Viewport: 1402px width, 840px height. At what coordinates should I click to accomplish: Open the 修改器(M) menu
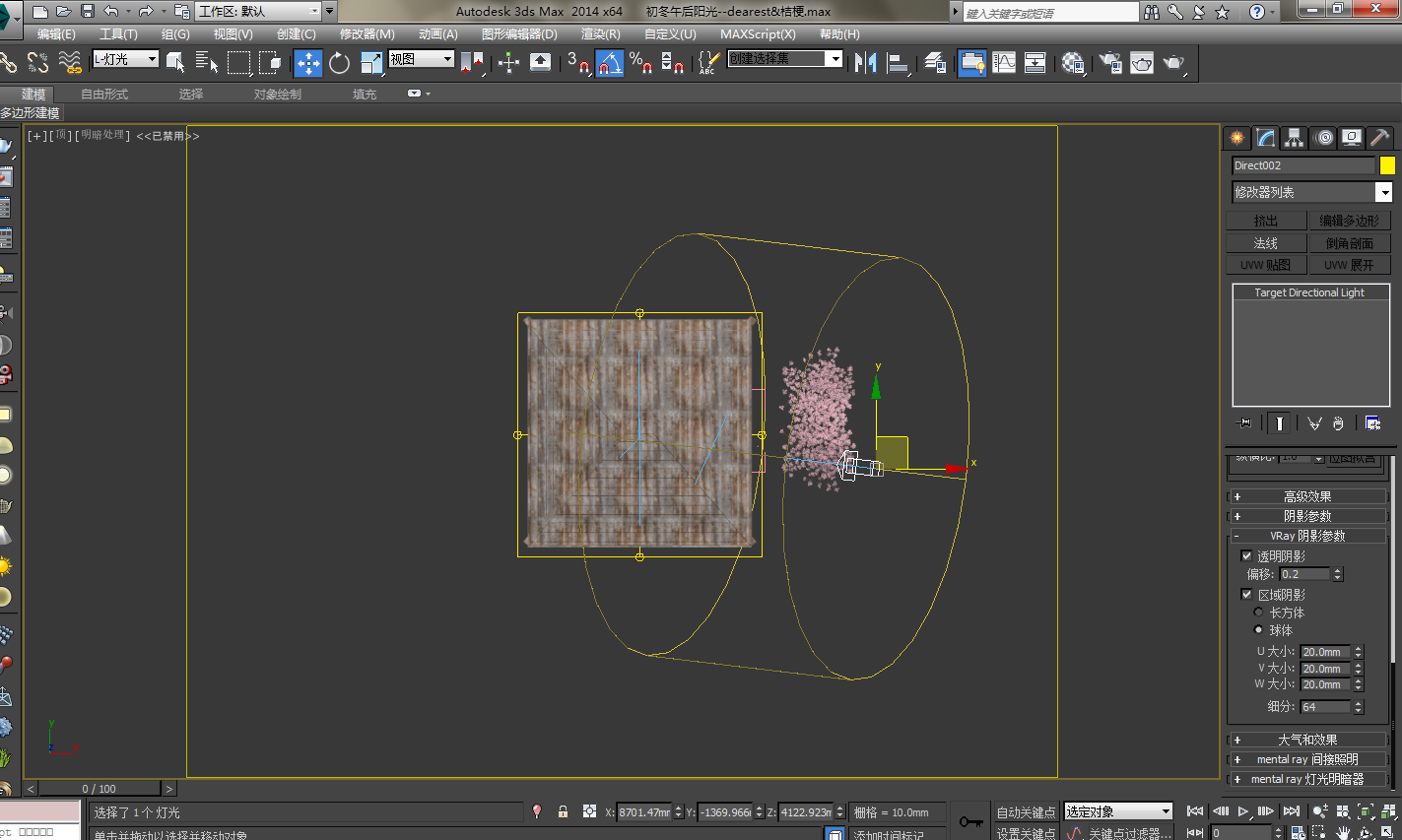(367, 33)
